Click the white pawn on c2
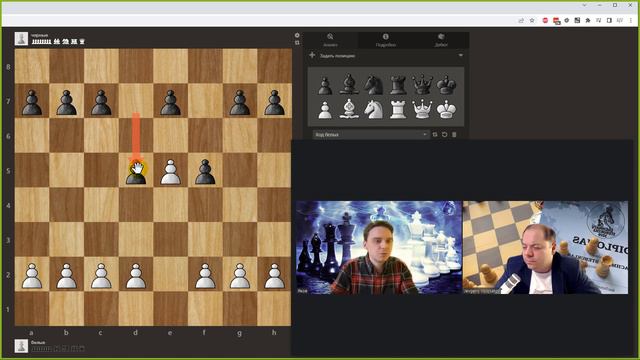Viewport: 640px width, 360px height. pos(101,276)
